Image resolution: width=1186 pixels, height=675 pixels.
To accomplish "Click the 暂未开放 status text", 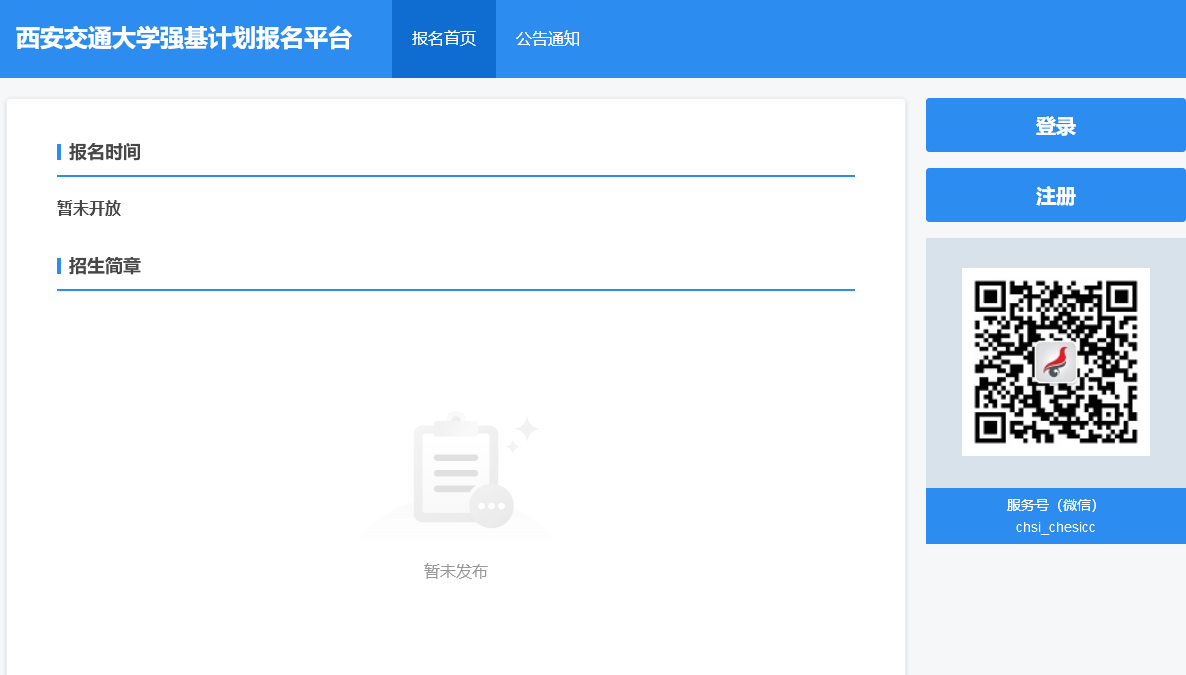I will (89, 208).
